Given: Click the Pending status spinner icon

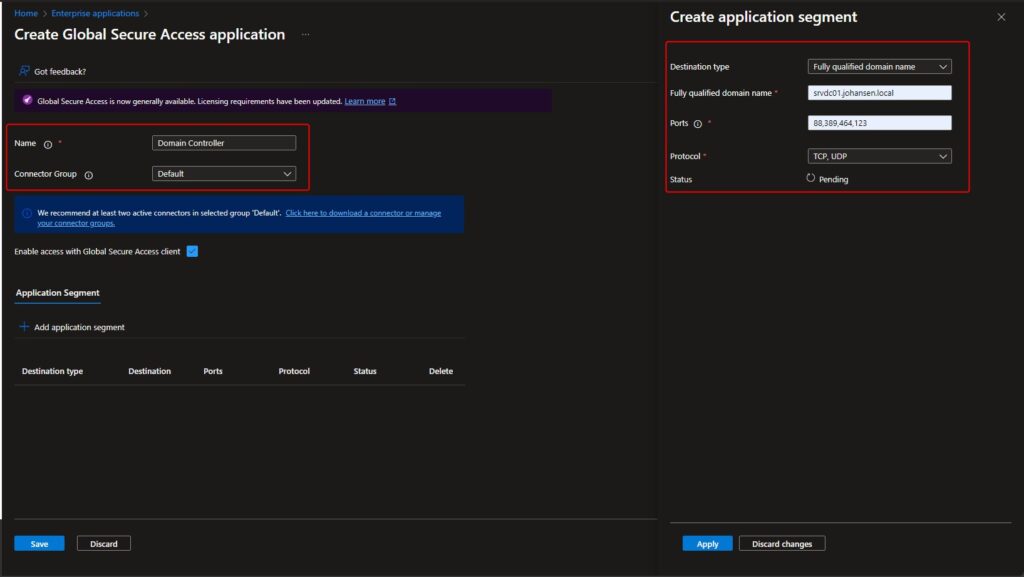Looking at the screenshot, I should pyautogui.click(x=810, y=178).
